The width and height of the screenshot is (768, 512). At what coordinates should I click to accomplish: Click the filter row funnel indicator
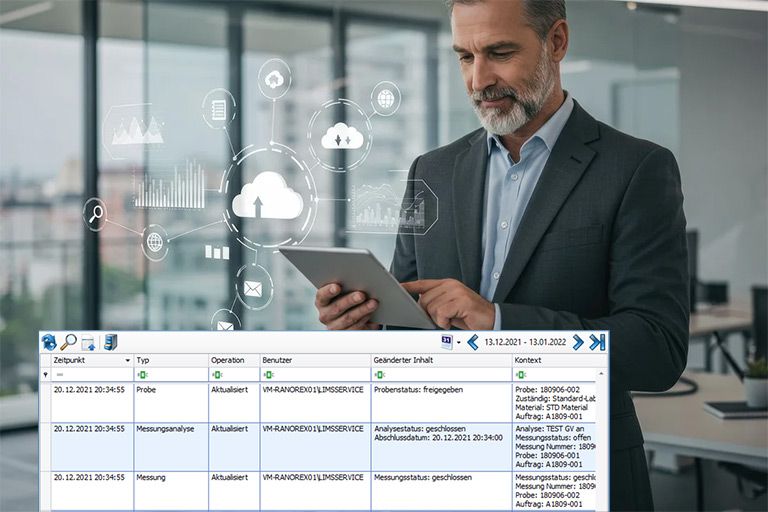[45, 375]
